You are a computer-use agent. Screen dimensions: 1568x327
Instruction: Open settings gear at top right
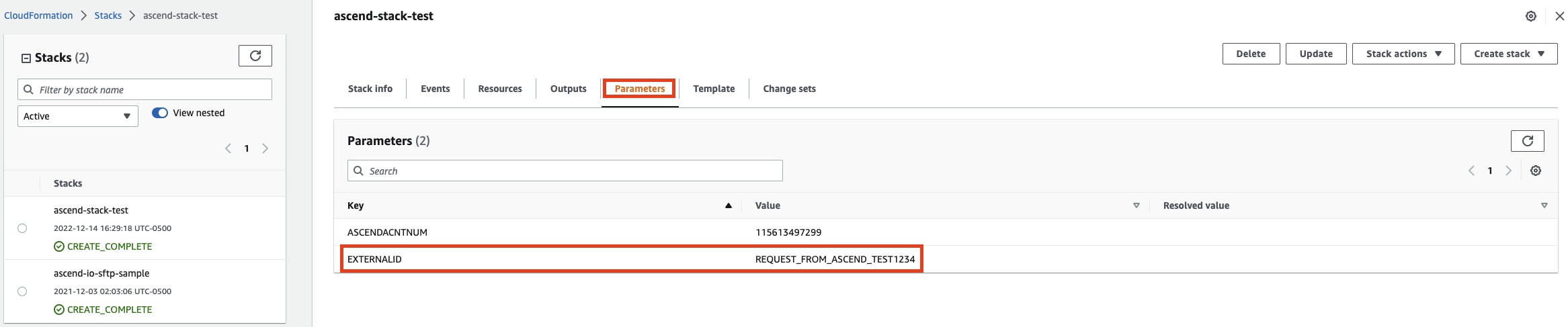[x=1530, y=16]
